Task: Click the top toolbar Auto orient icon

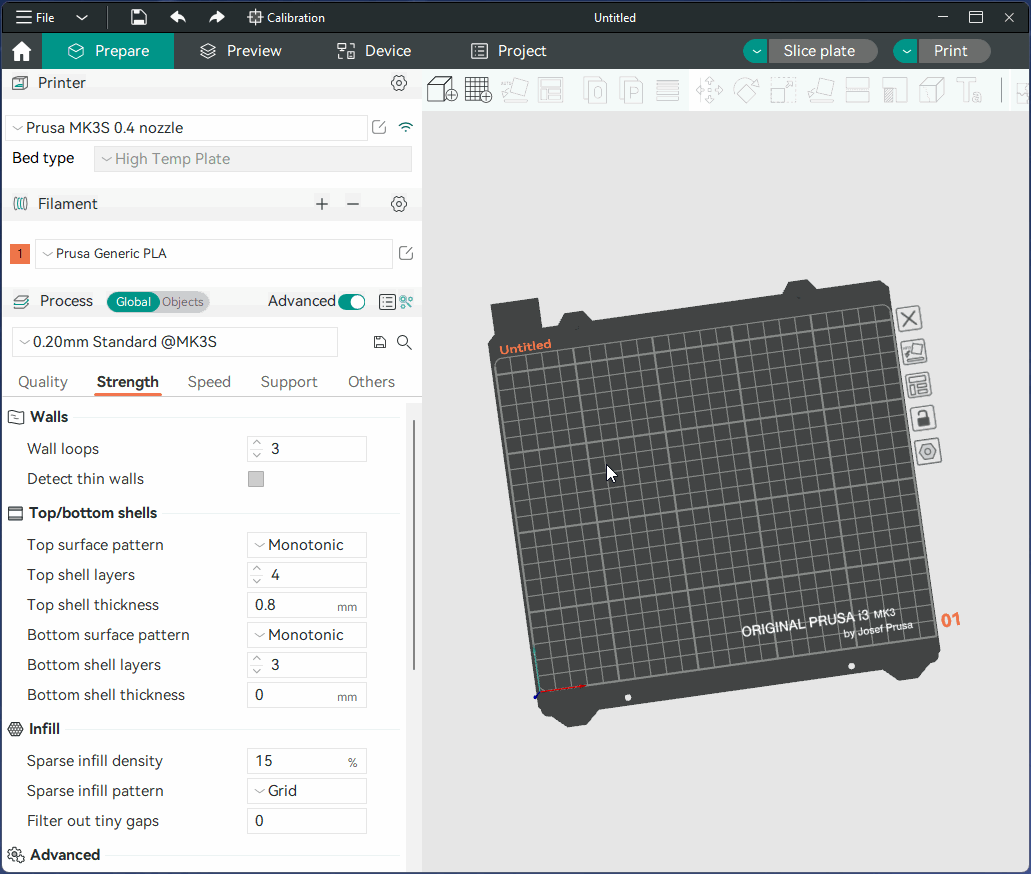Action: (x=515, y=89)
